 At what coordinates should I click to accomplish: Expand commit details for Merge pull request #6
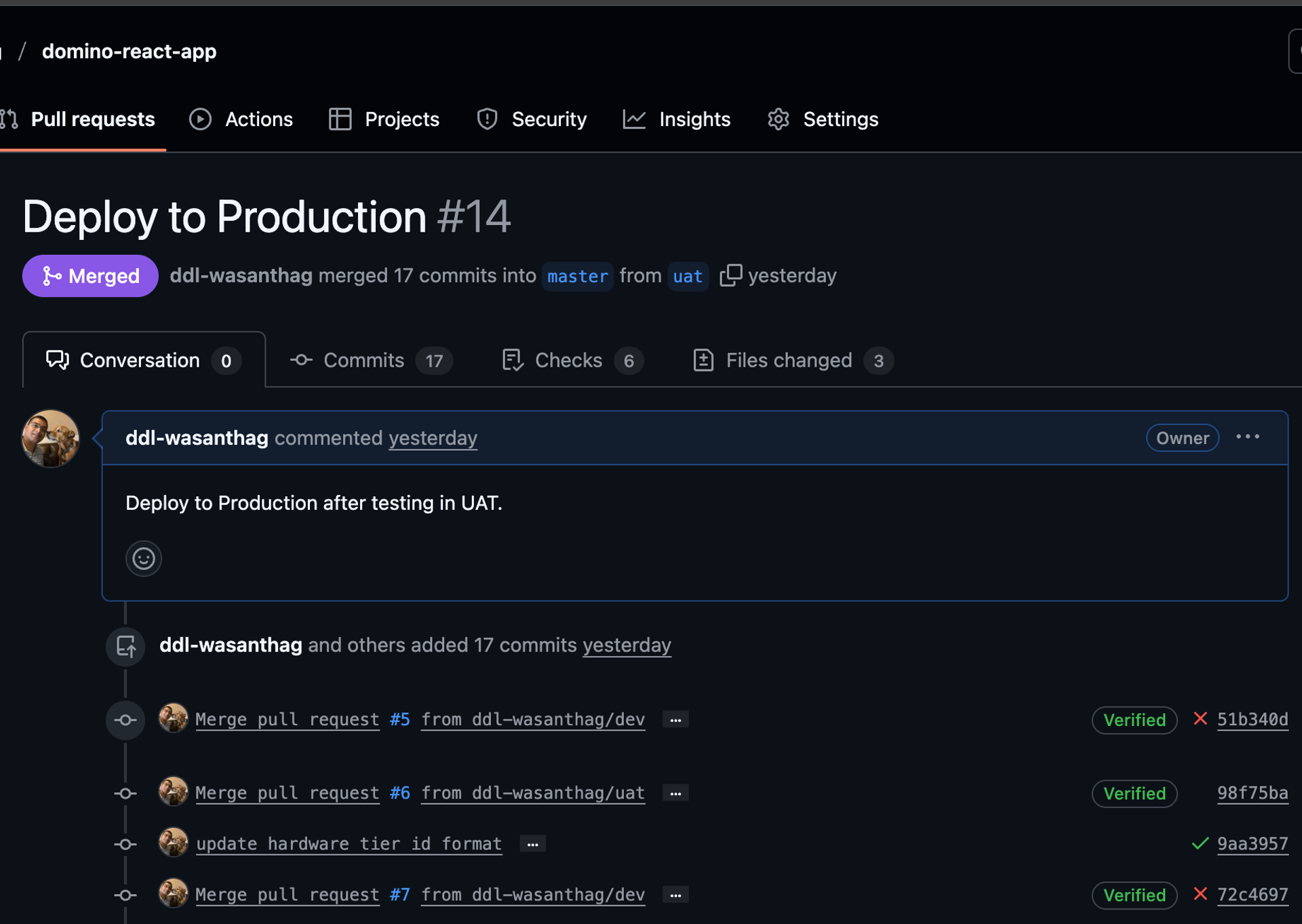pos(675,793)
